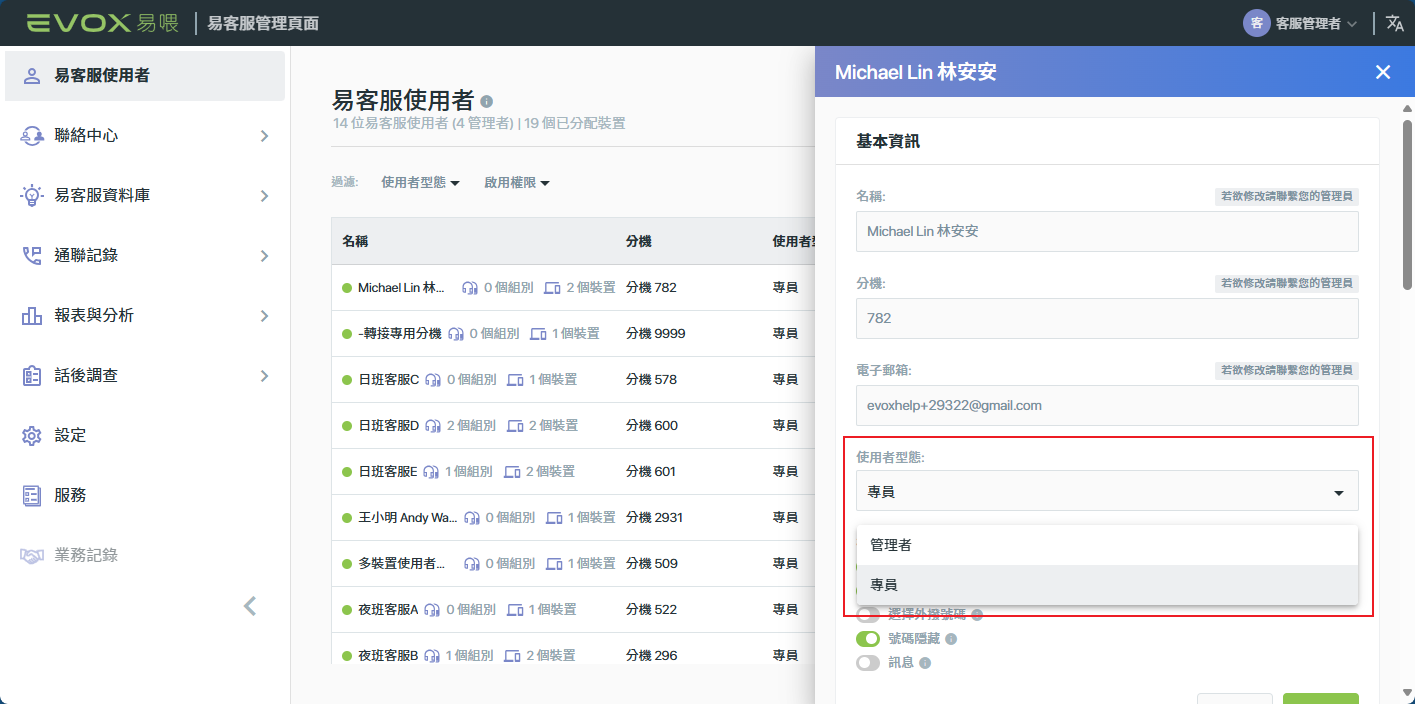Expand the 易客服資料庫 chevron arrow
The height and width of the screenshot is (704, 1415).
click(264, 196)
